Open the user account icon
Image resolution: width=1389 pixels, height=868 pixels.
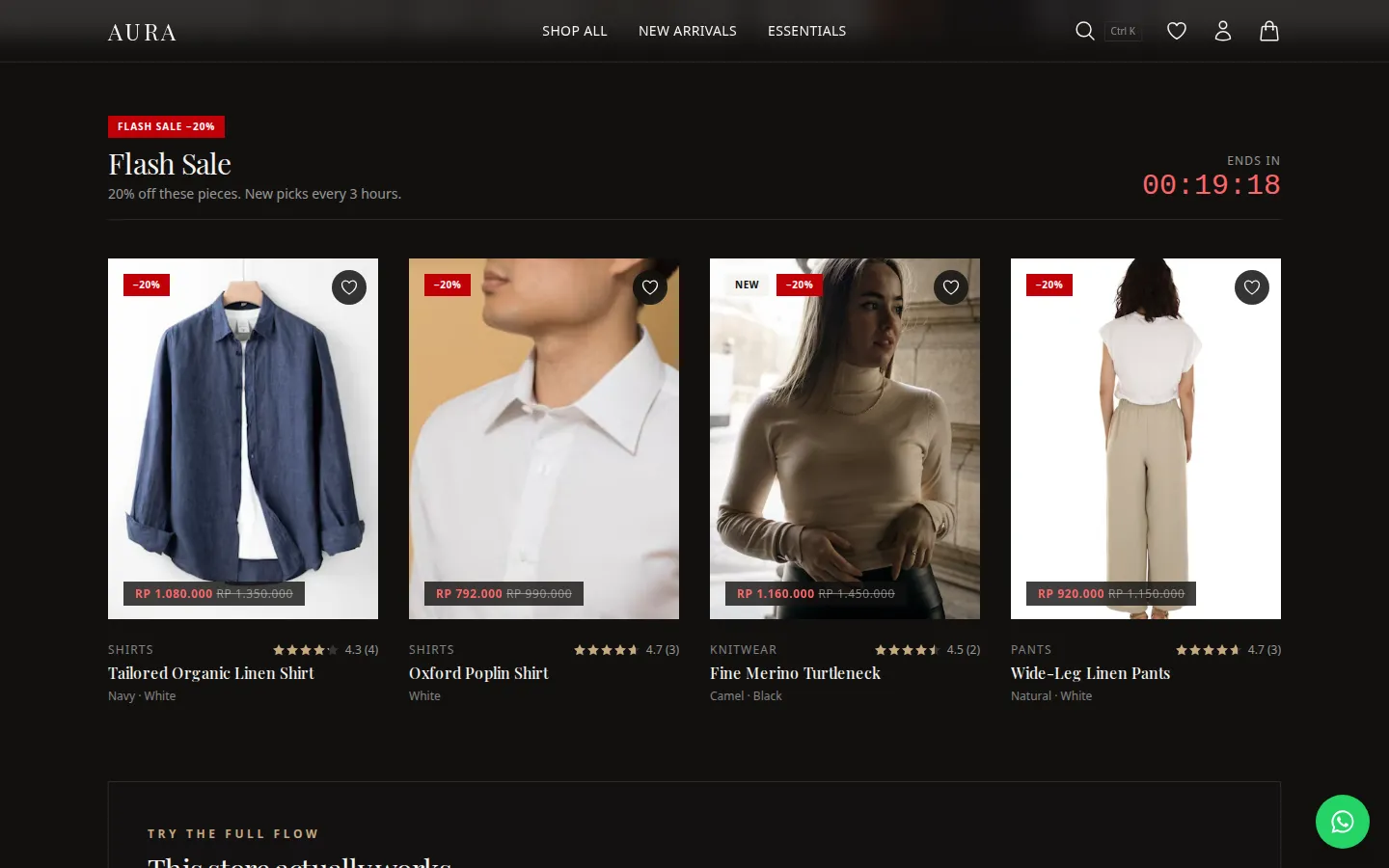tap(1223, 31)
